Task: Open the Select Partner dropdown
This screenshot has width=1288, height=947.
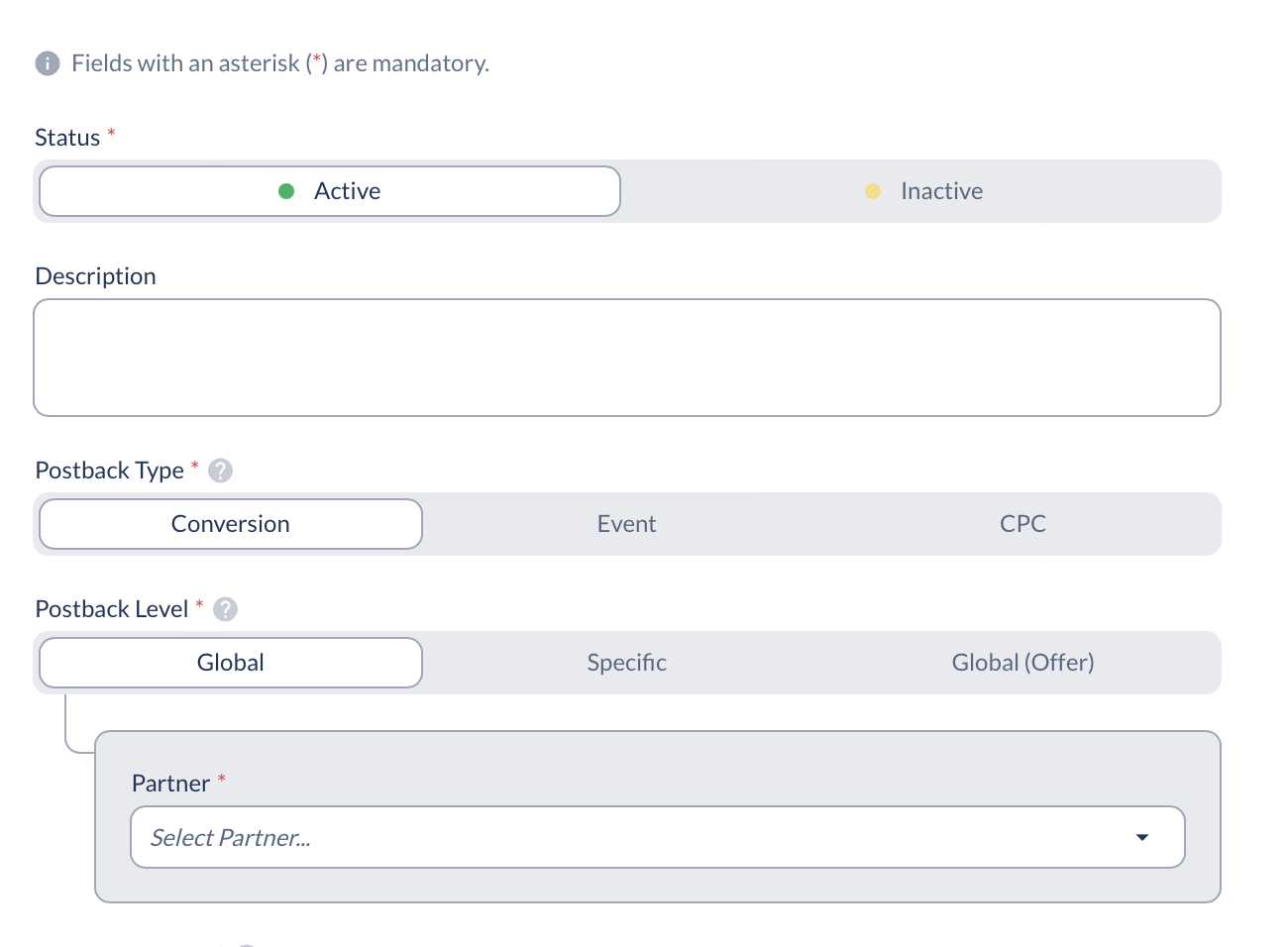Action: coord(658,837)
